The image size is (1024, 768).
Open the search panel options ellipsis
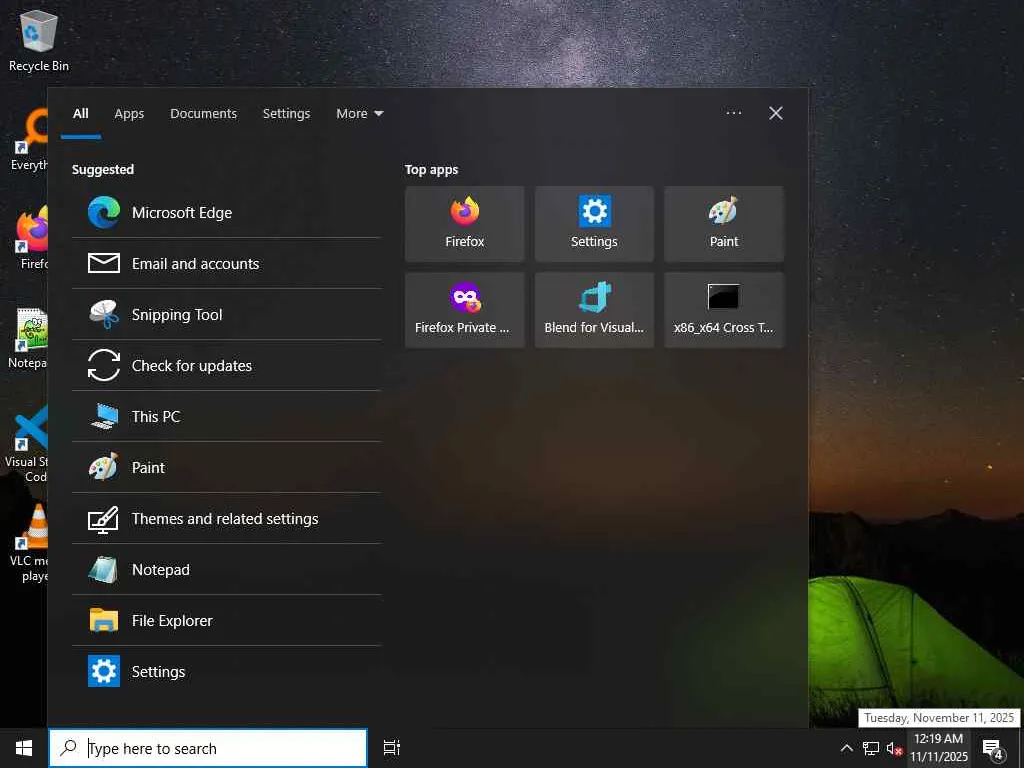pos(734,113)
